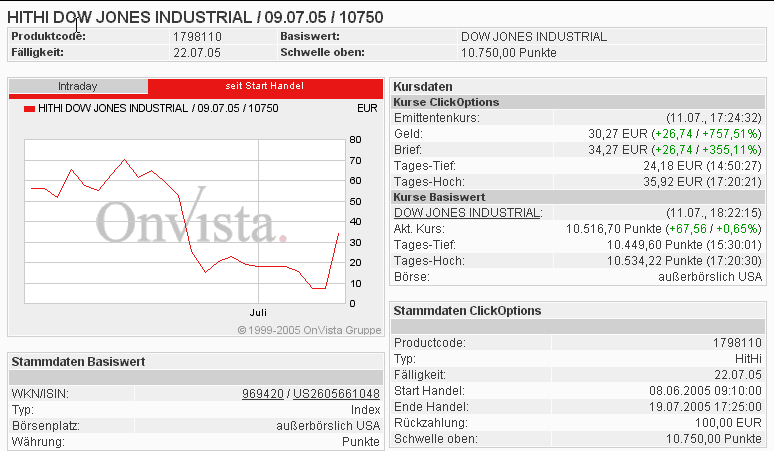Screen dimensions: 774x451
Task: Select Emittentenkurs timestamp (11.07., 17:24:32)
Action: [714, 118]
